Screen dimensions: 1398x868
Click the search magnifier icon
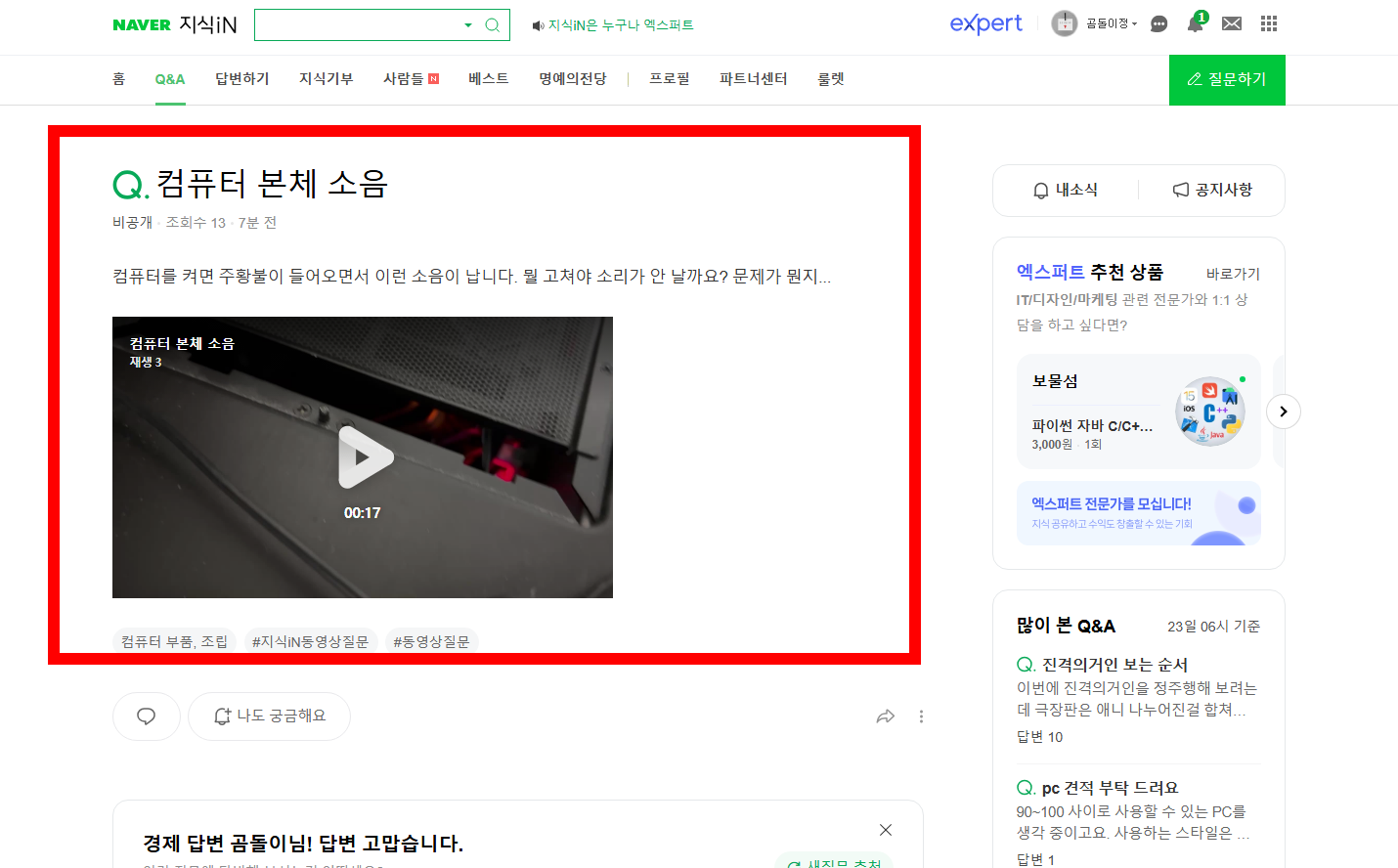point(493,25)
